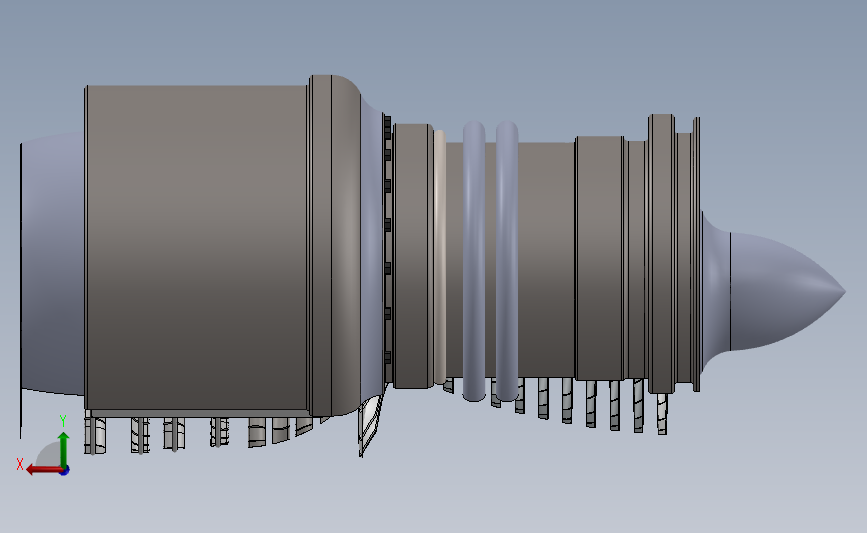Click the blue Z axis dot of the triad

(x=65, y=471)
